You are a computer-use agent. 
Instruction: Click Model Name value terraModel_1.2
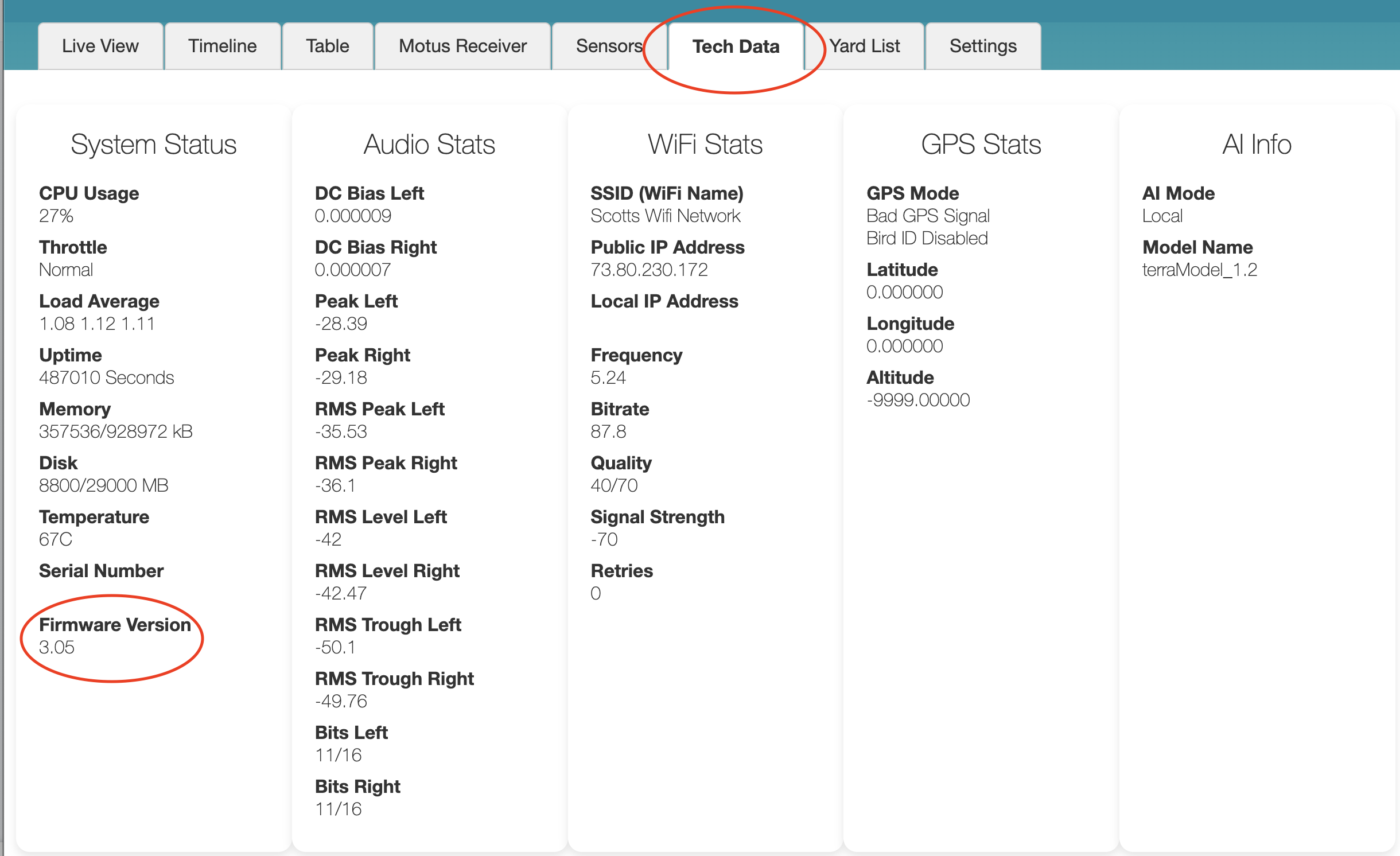1200,270
